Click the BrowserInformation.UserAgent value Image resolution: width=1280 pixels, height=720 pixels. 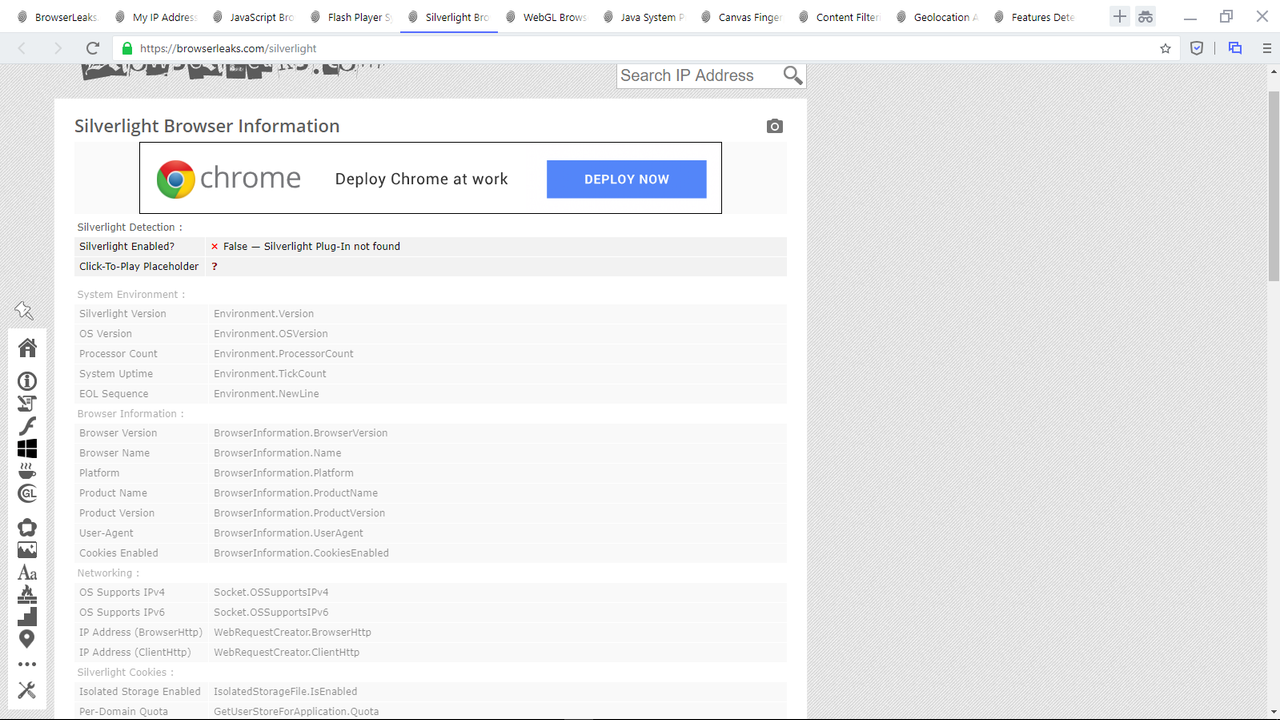pos(289,533)
